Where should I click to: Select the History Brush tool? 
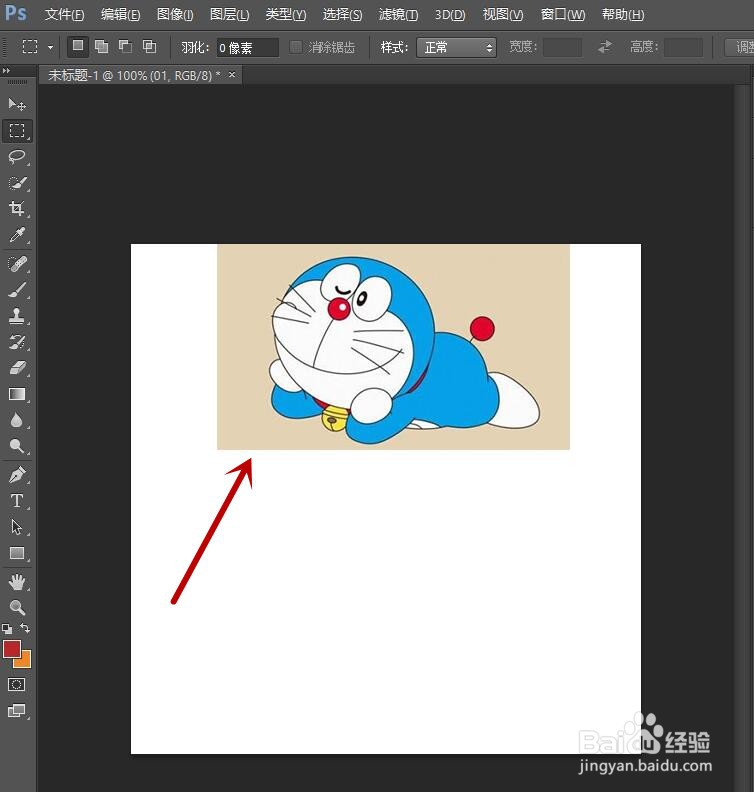17,342
